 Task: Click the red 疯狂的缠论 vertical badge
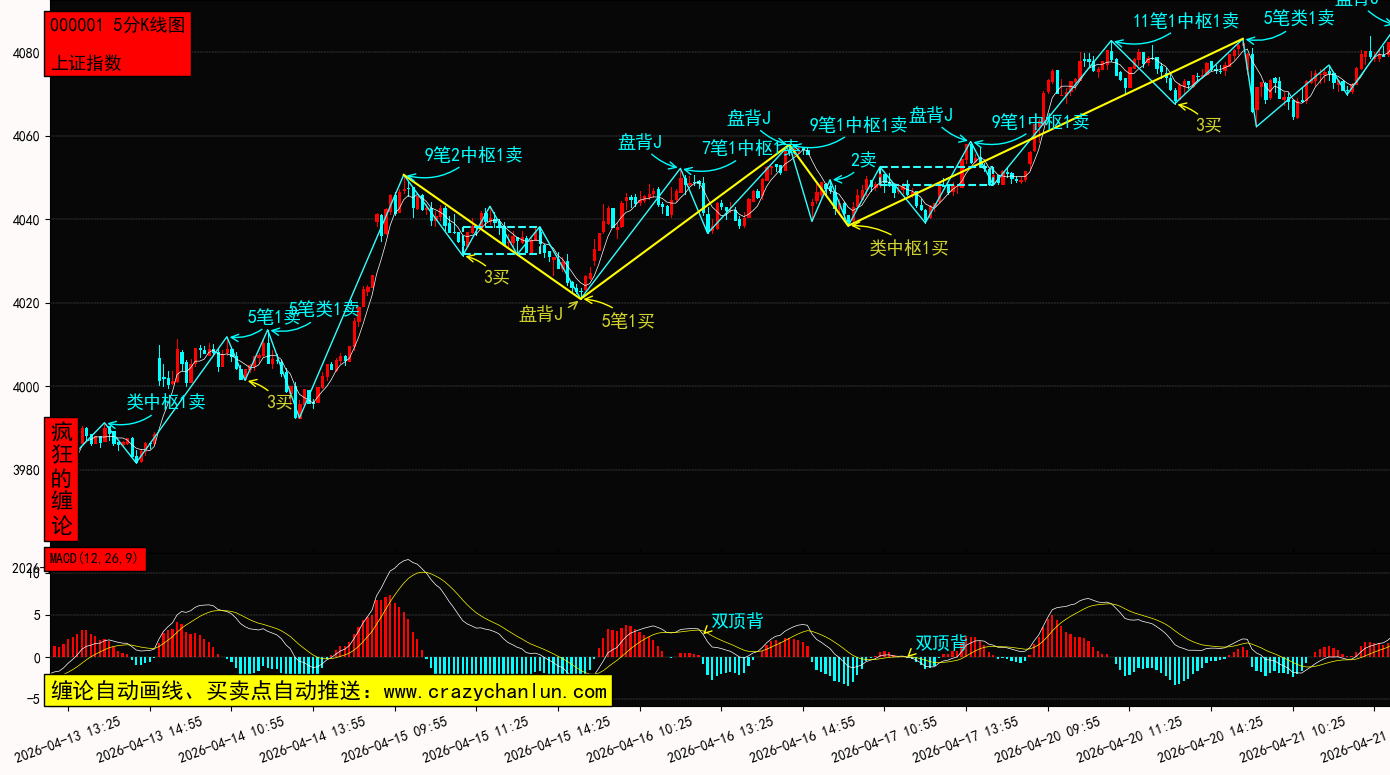point(62,479)
